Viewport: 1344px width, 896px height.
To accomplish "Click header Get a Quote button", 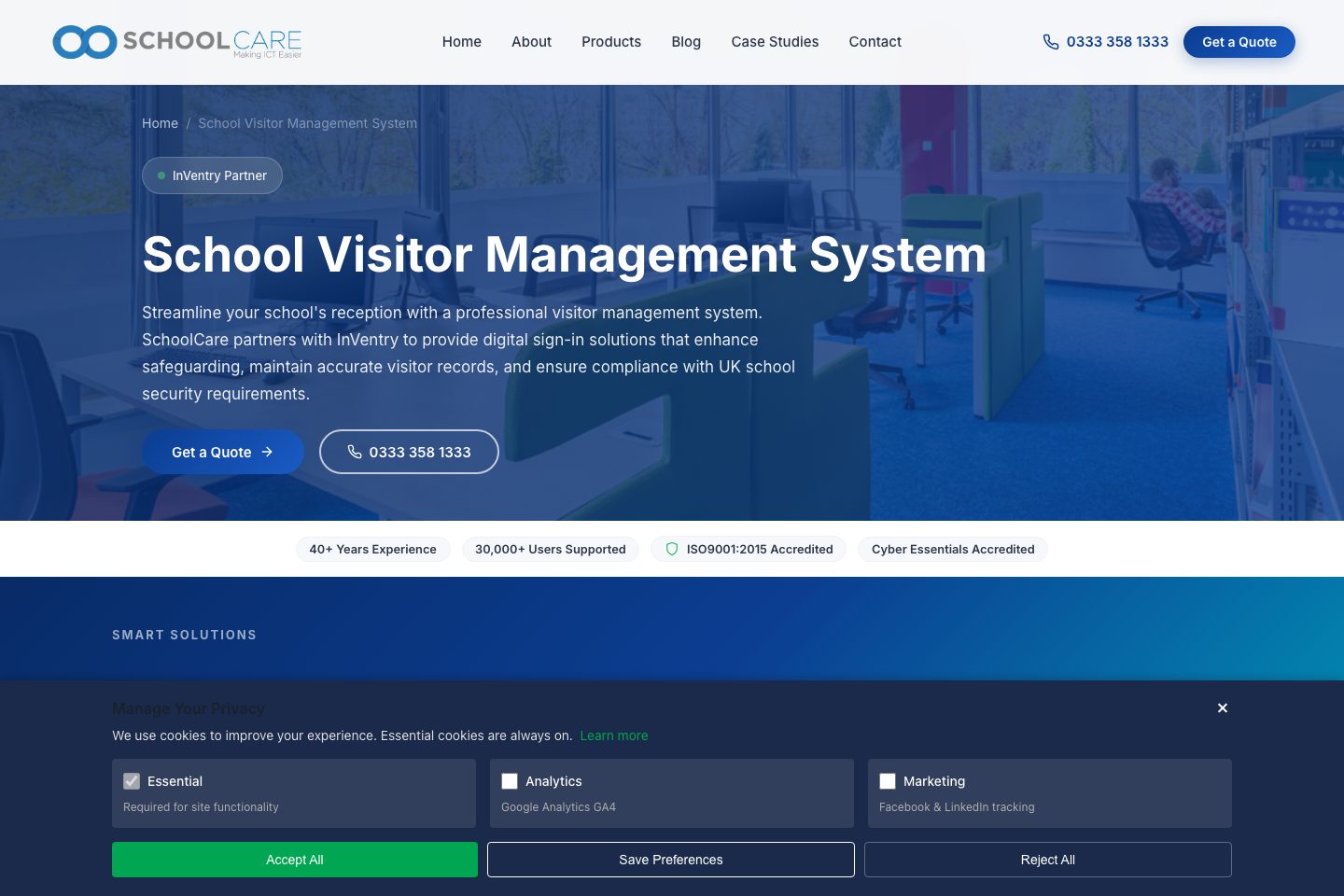I will (1239, 42).
